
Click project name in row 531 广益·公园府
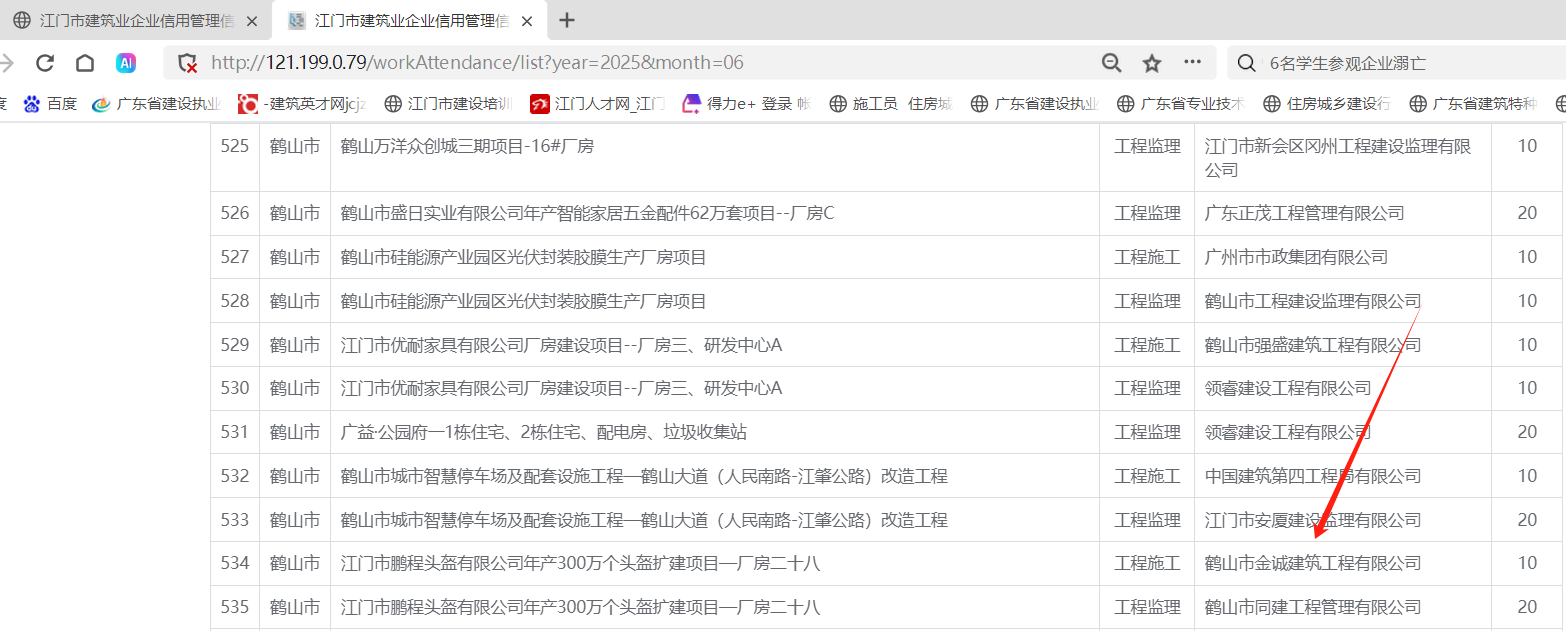pyautogui.click(x=543, y=432)
